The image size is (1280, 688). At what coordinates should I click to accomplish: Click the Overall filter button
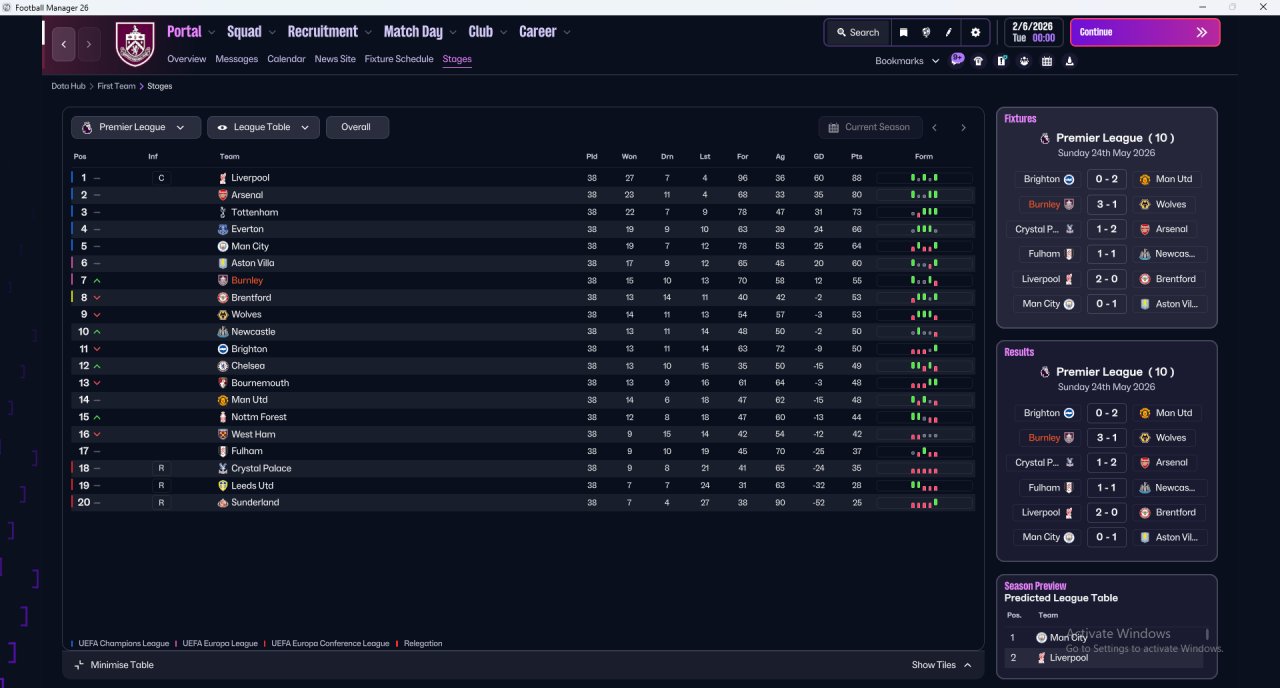pos(357,127)
